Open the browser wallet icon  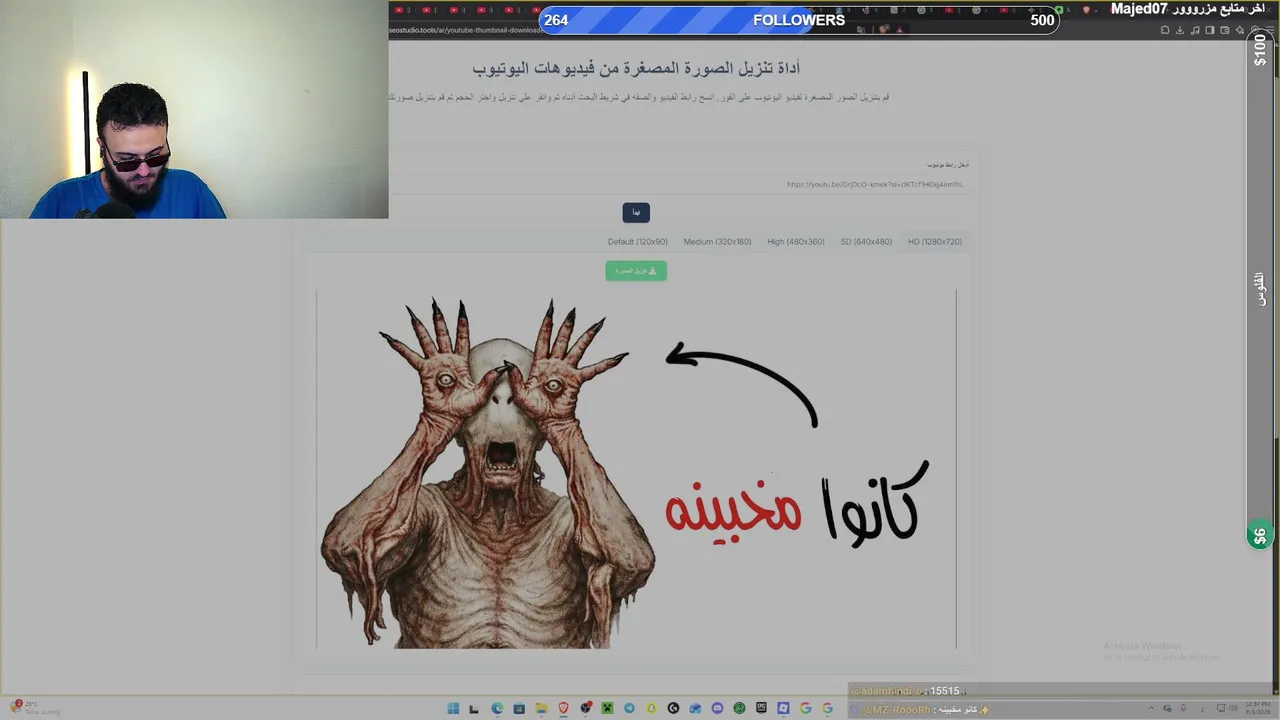(1225, 30)
